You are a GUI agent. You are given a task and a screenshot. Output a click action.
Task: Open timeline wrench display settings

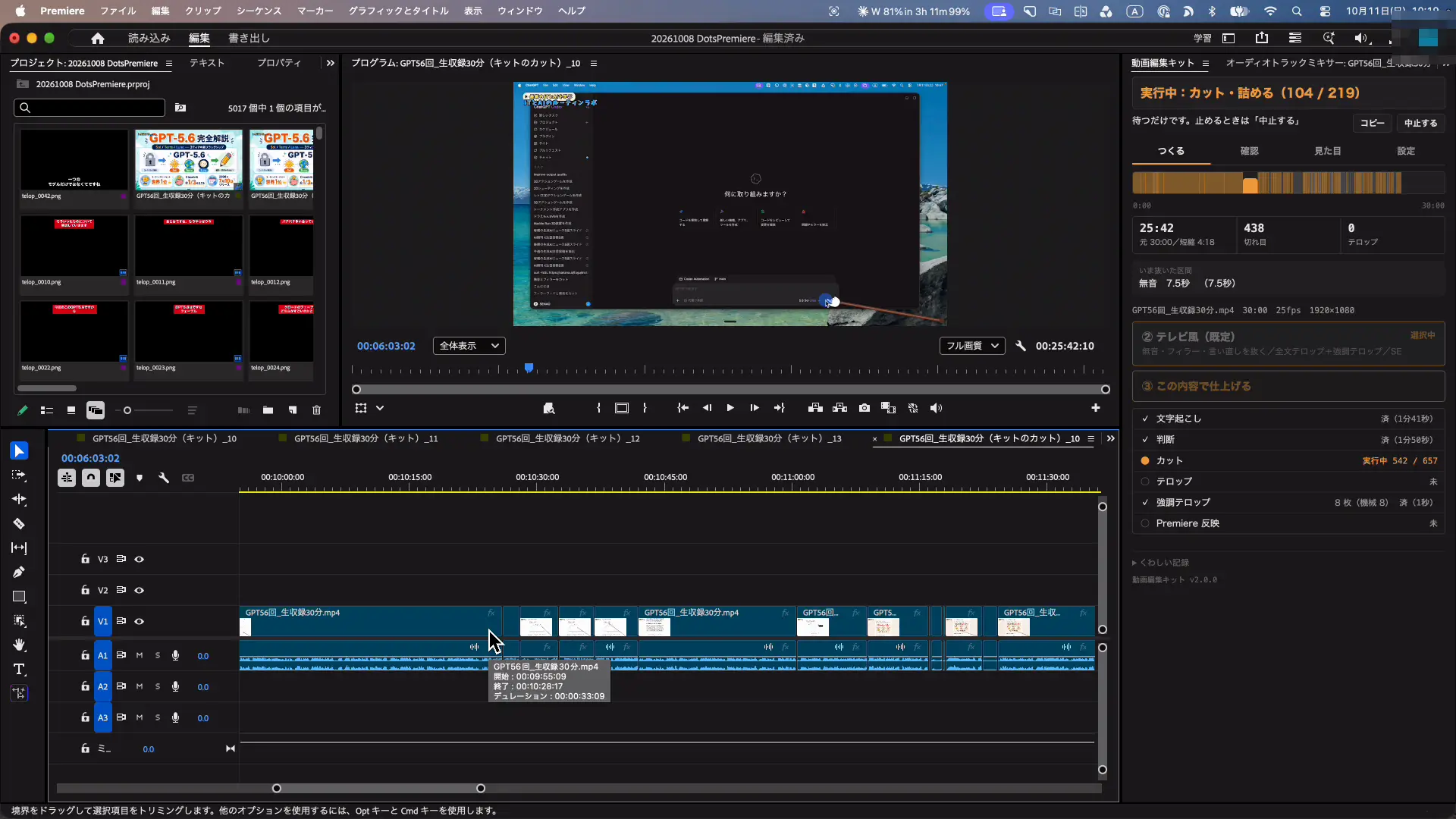pyautogui.click(x=164, y=478)
